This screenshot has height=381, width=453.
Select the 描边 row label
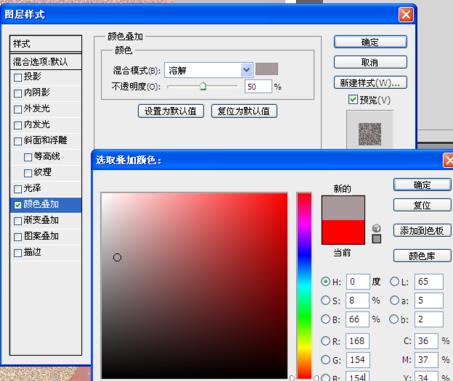tap(32, 252)
